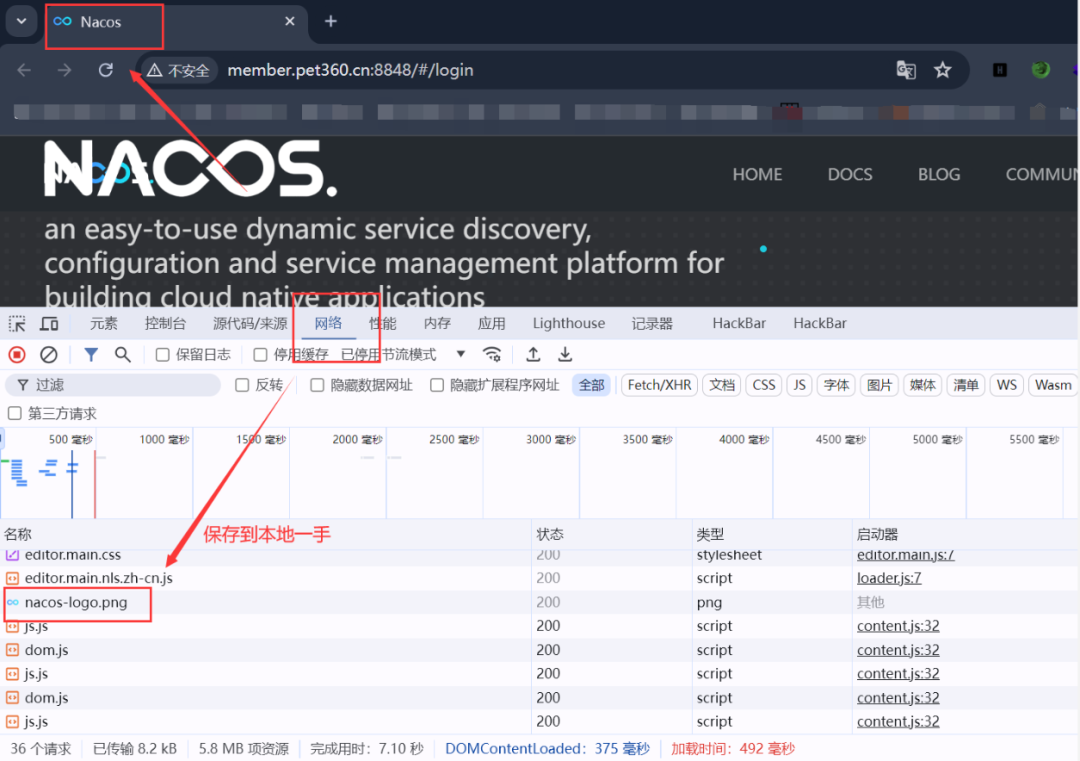
Task: Open network conditions wifi icon
Action: pyautogui.click(x=492, y=355)
